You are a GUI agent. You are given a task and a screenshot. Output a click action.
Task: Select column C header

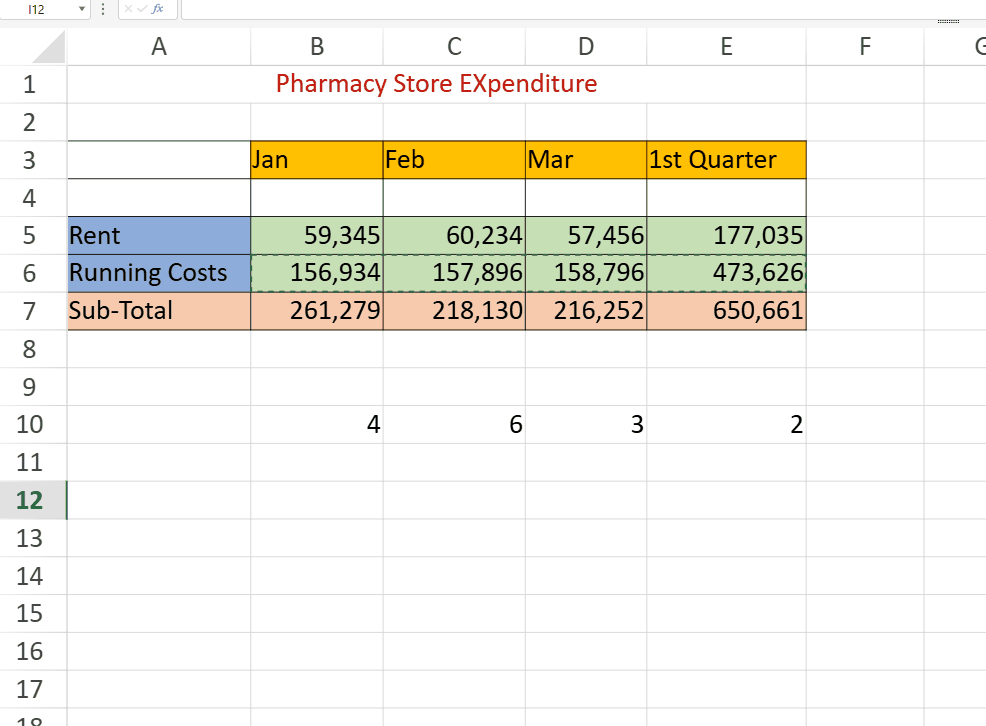[x=454, y=47]
